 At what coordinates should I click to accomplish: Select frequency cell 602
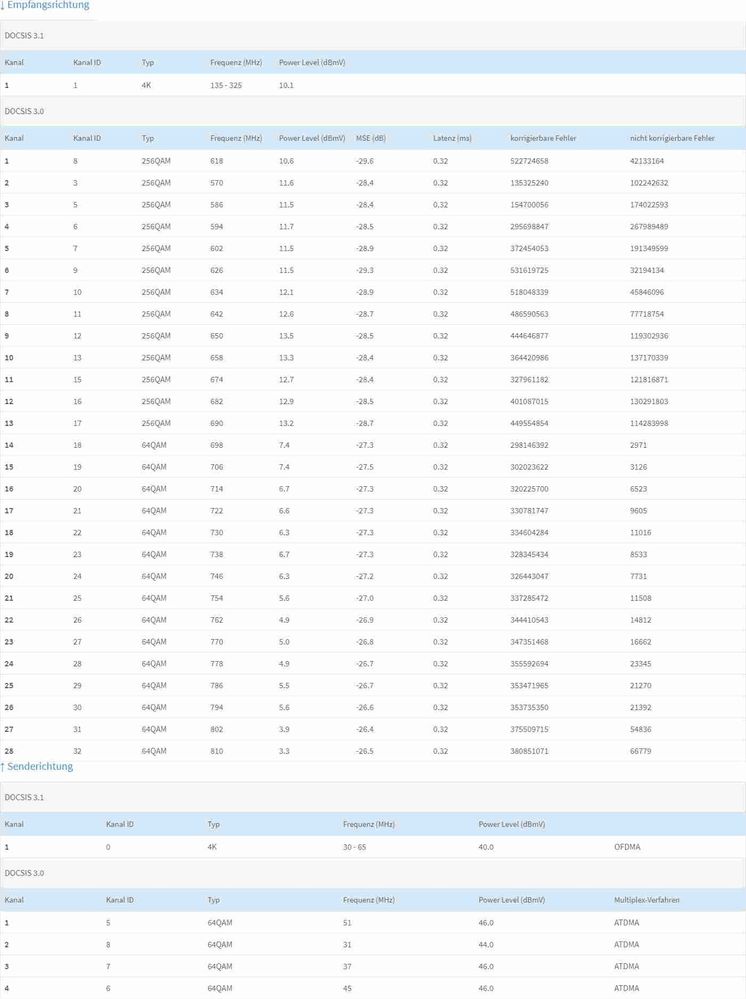coord(217,248)
